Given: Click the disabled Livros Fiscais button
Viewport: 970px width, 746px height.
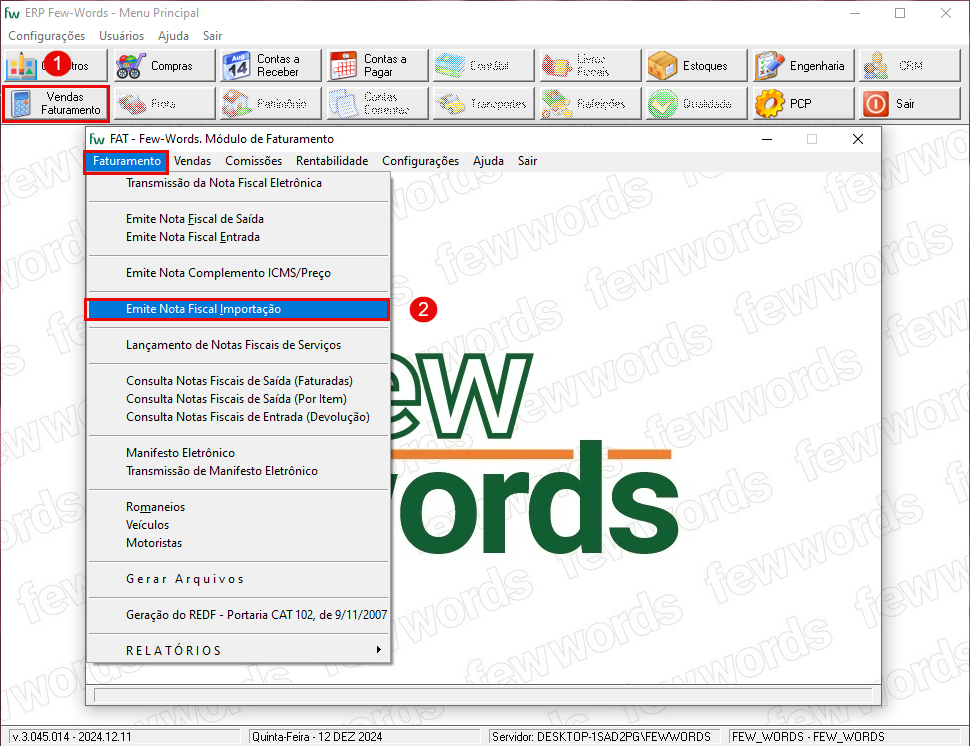Looking at the screenshot, I should tap(590, 66).
